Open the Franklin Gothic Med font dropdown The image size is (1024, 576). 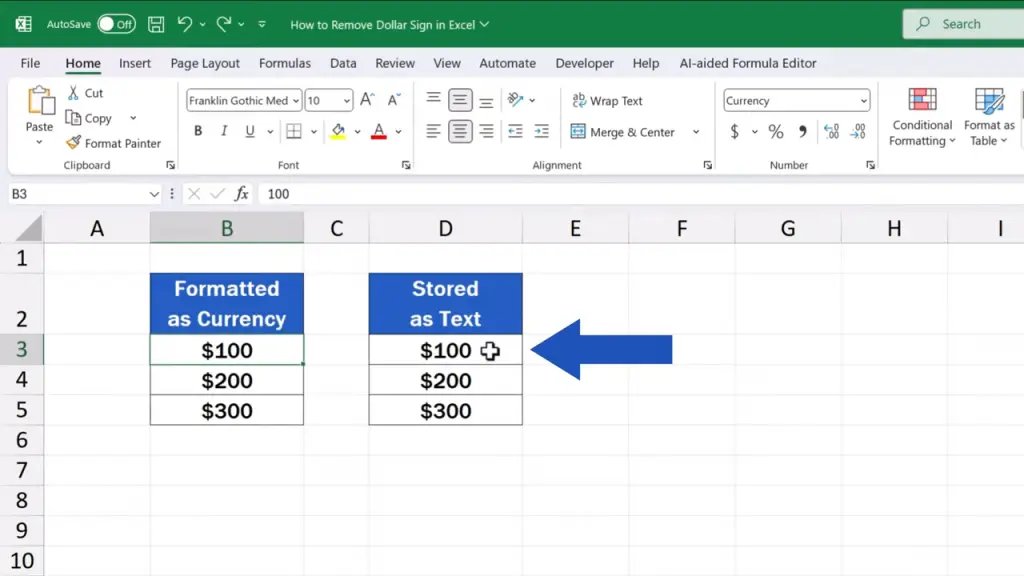(295, 101)
